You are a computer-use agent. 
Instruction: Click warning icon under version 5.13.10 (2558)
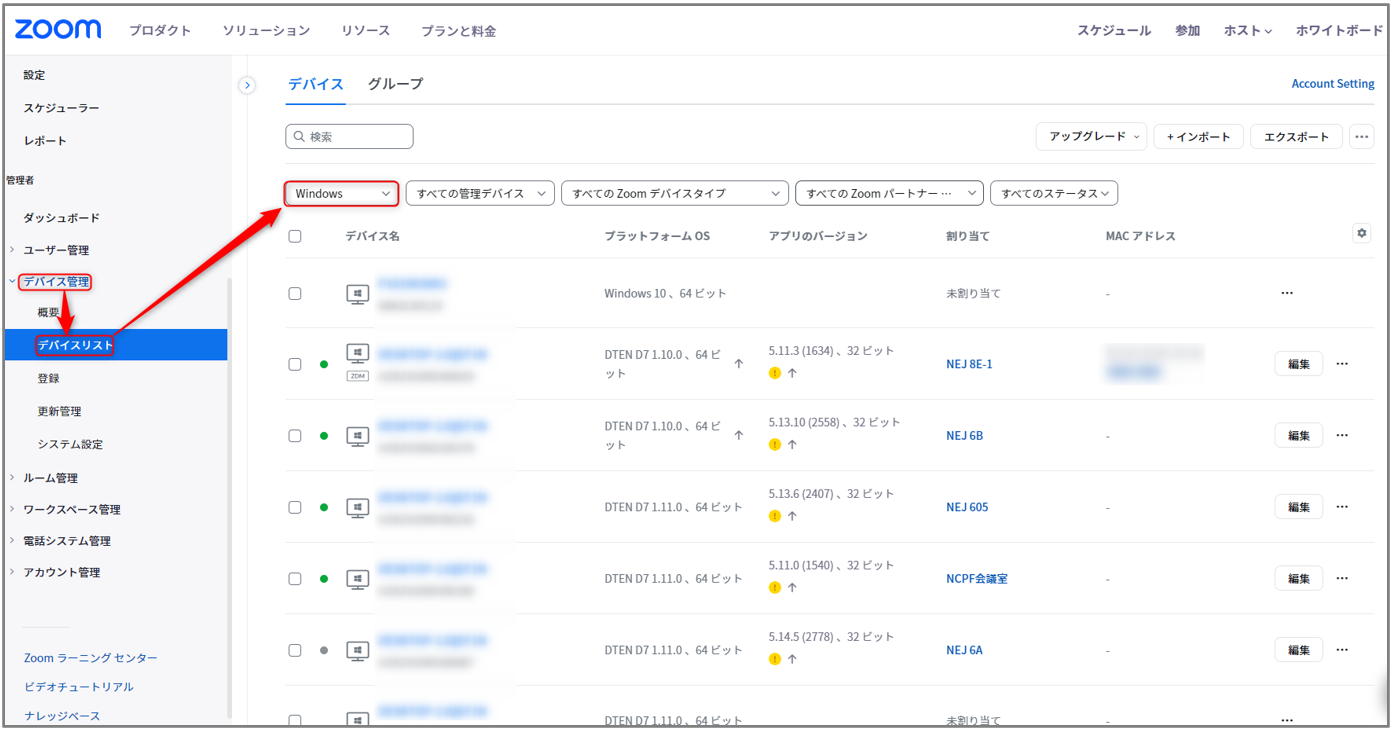coord(775,444)
